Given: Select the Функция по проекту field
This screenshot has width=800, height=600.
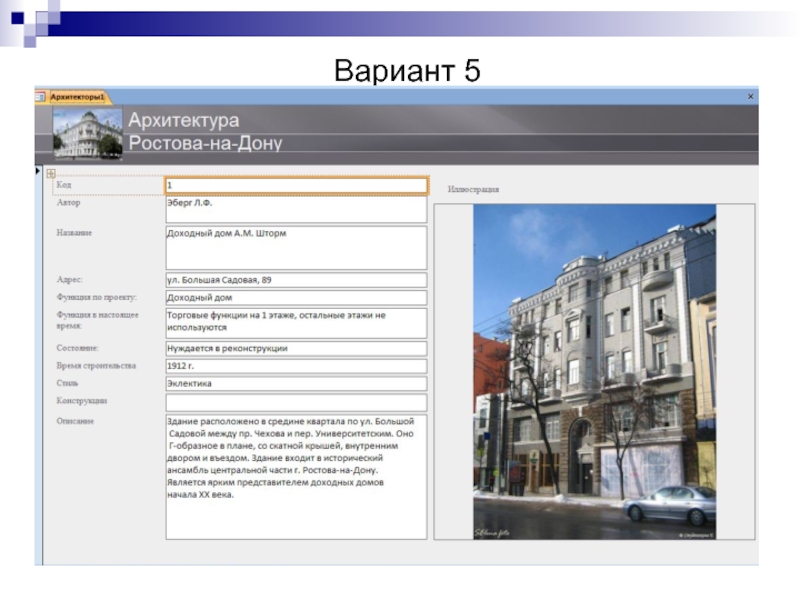Looking at the screenshot, I should [x=295, y=297].
